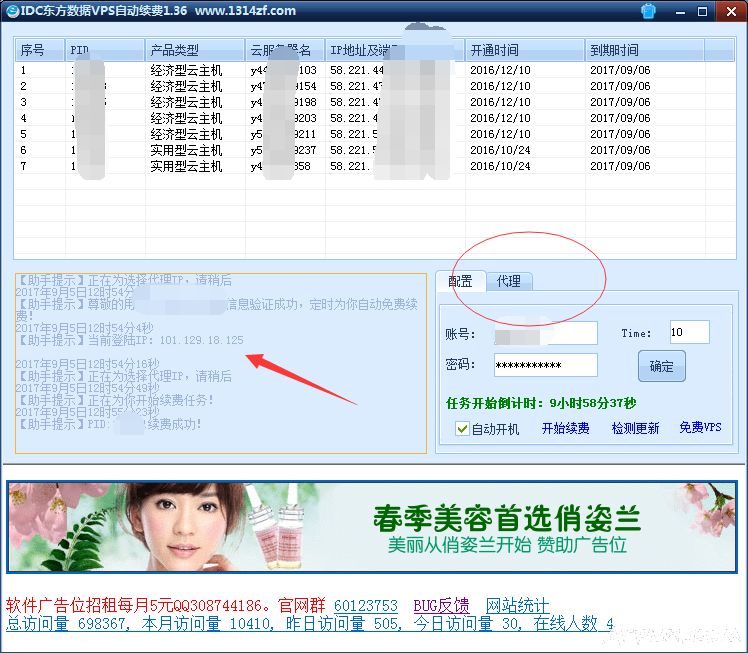Maximize the application window
Screen dimensions: 748x653
point(705,10)
